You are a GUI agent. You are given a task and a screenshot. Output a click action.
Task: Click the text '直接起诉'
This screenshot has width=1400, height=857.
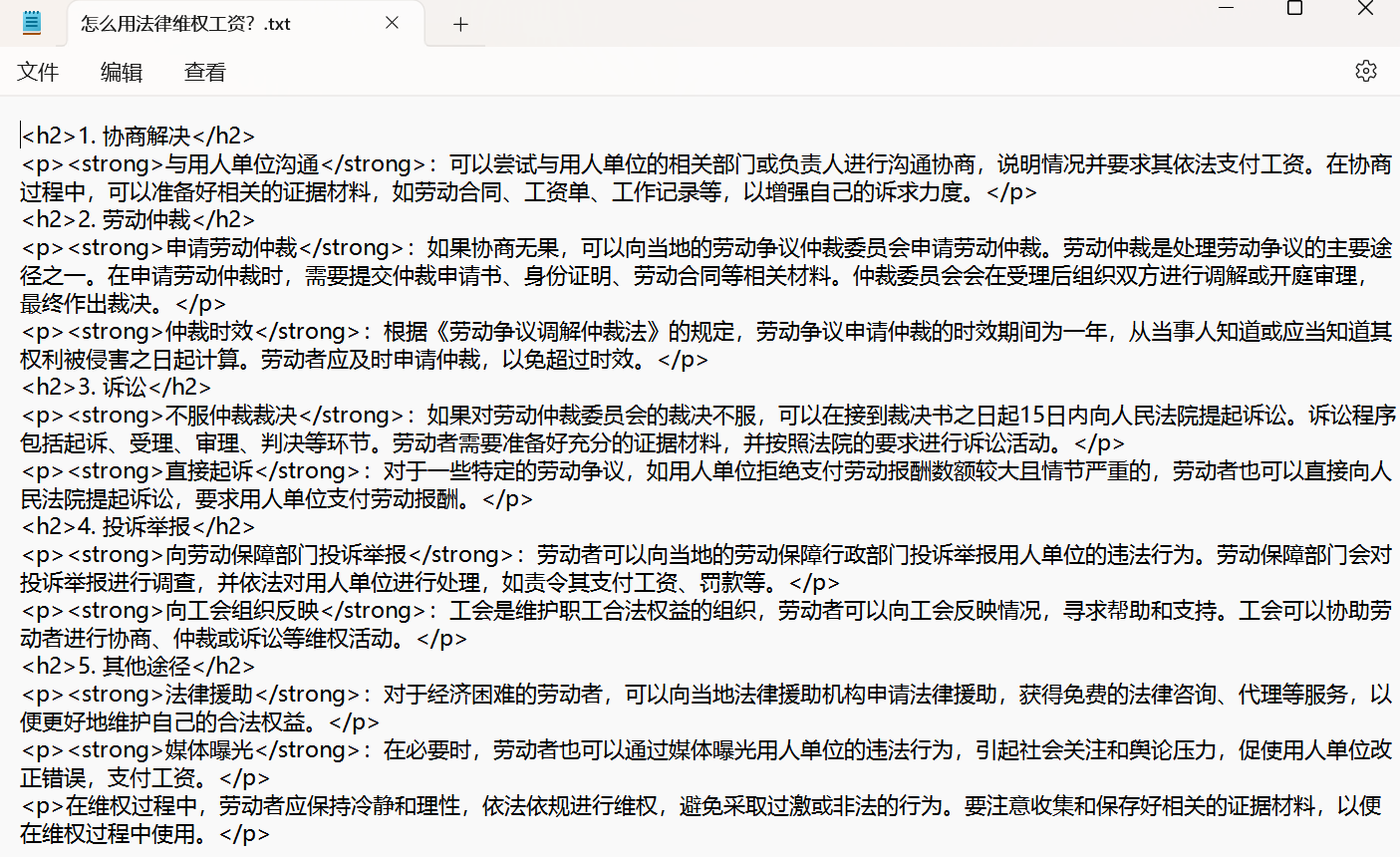[209, 471]
